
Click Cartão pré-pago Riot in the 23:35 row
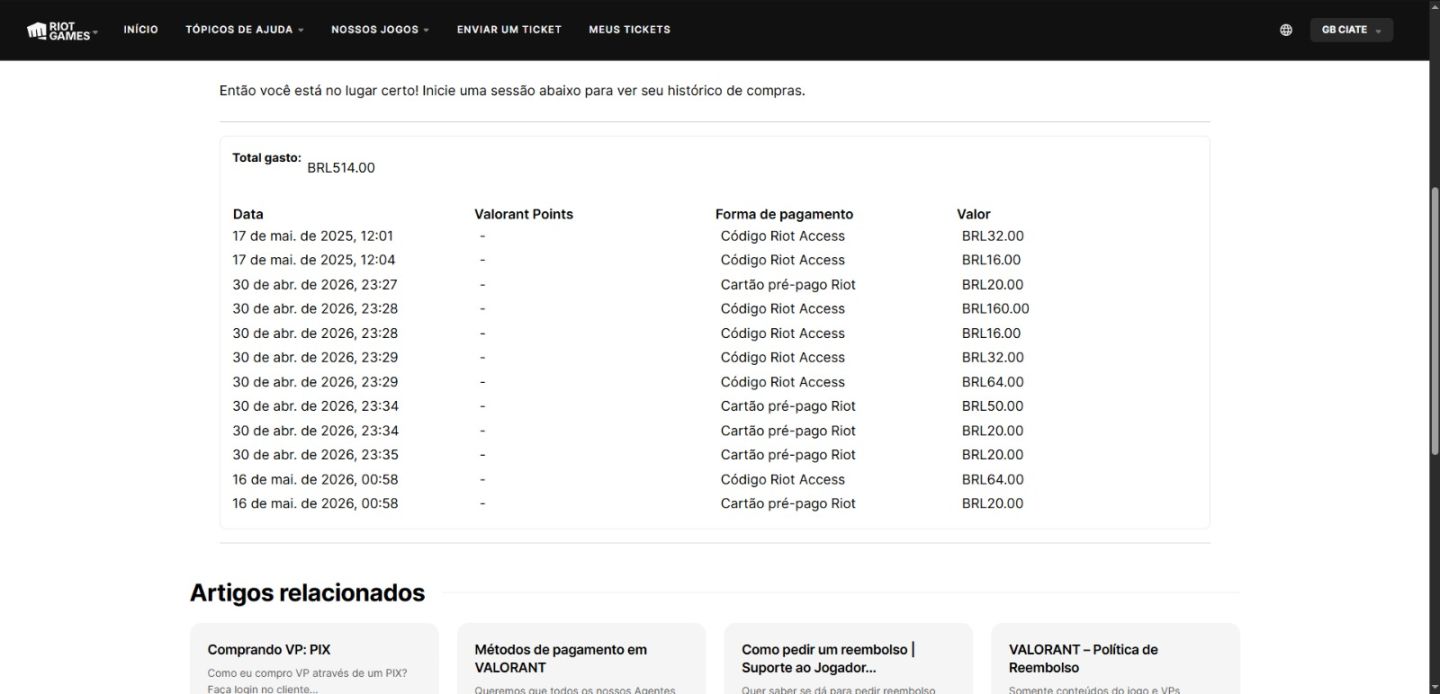click(788, 455)
